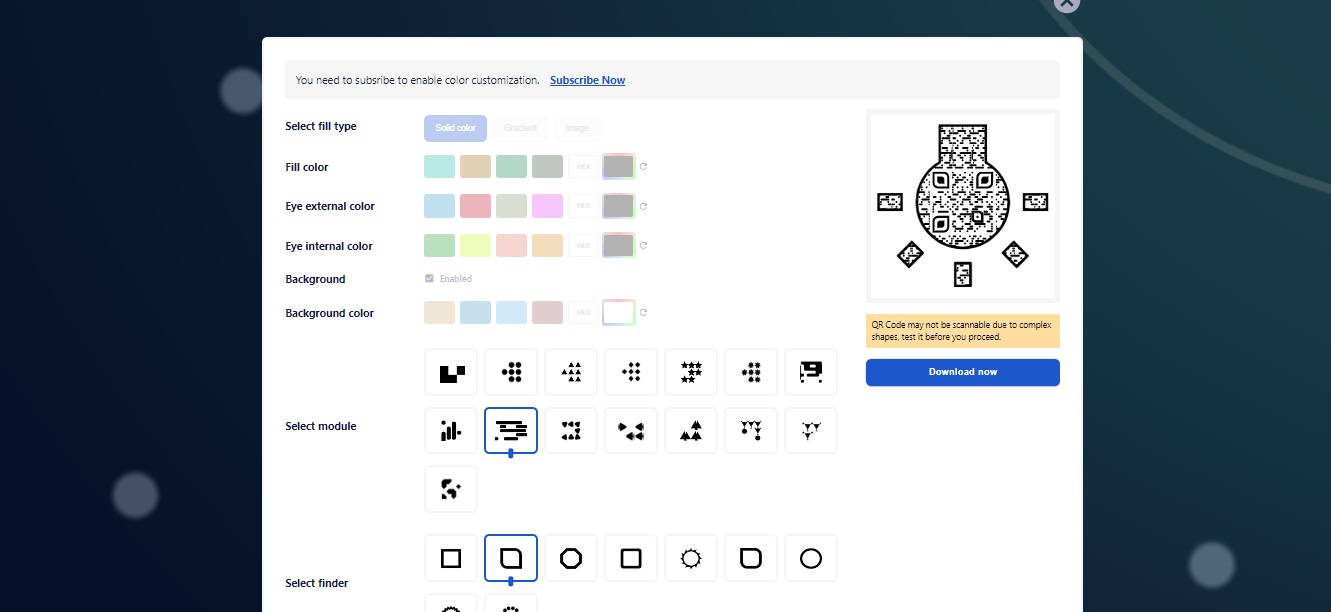Pick the gray-green Fill color swatch

click(547, 167)
